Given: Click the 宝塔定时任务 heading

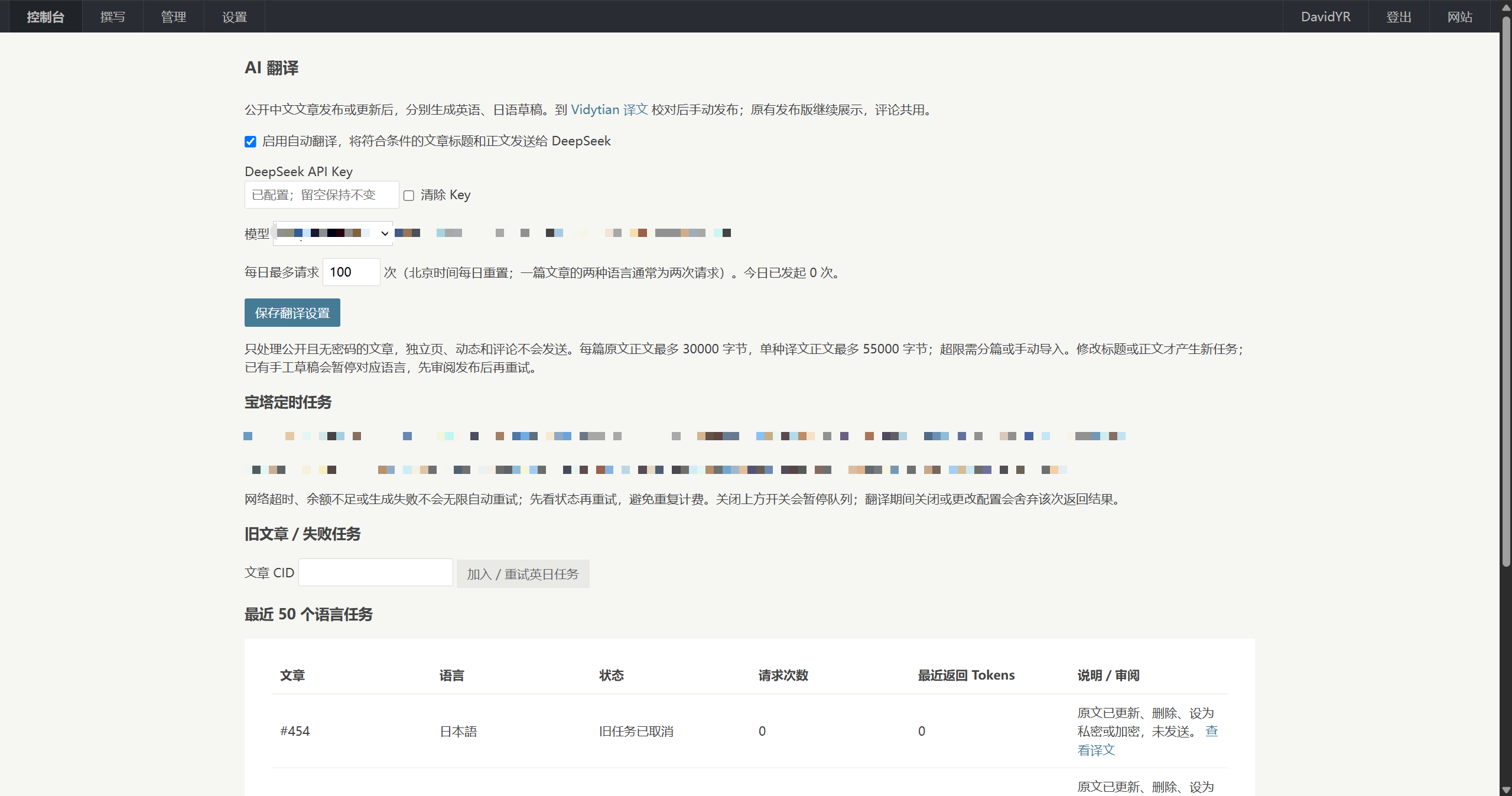Looking at the screenshot, I should [288, 402].
